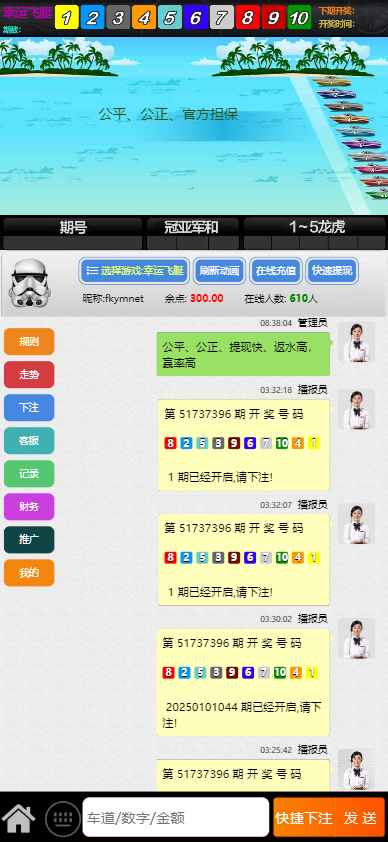Click the green number 10 ball icon
This screenshot has height=842, width=388.
coord(299,17)
